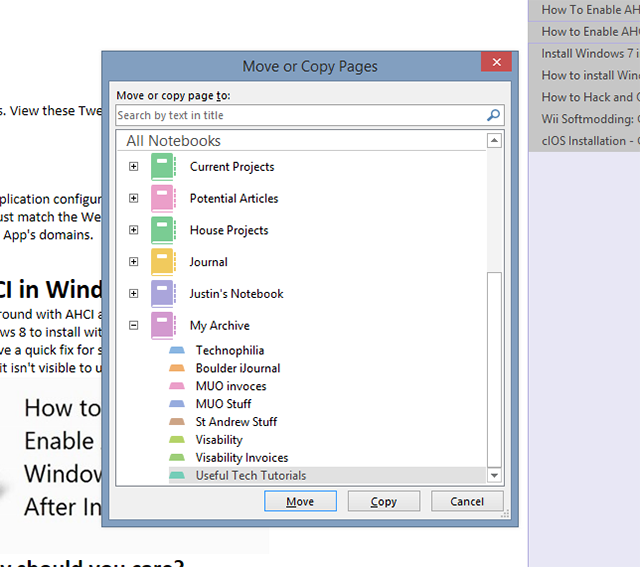Choose the Boulder iJournal section
The image size is (640, 567).
(x=238, y=368)
